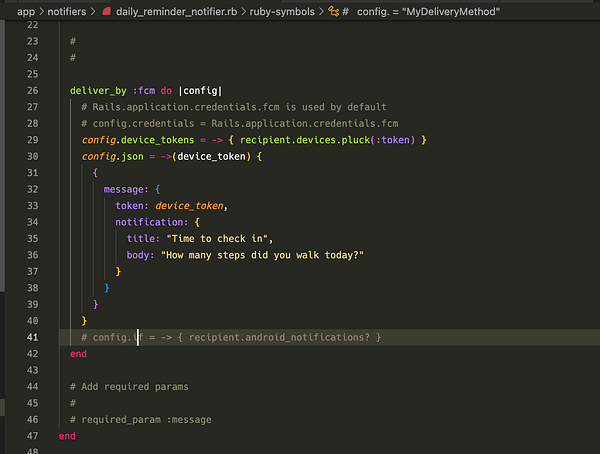Viewport: 600px width, 454px height.
Task: Click ':token' symbol inside pluck call
Action: coord(393,140)
